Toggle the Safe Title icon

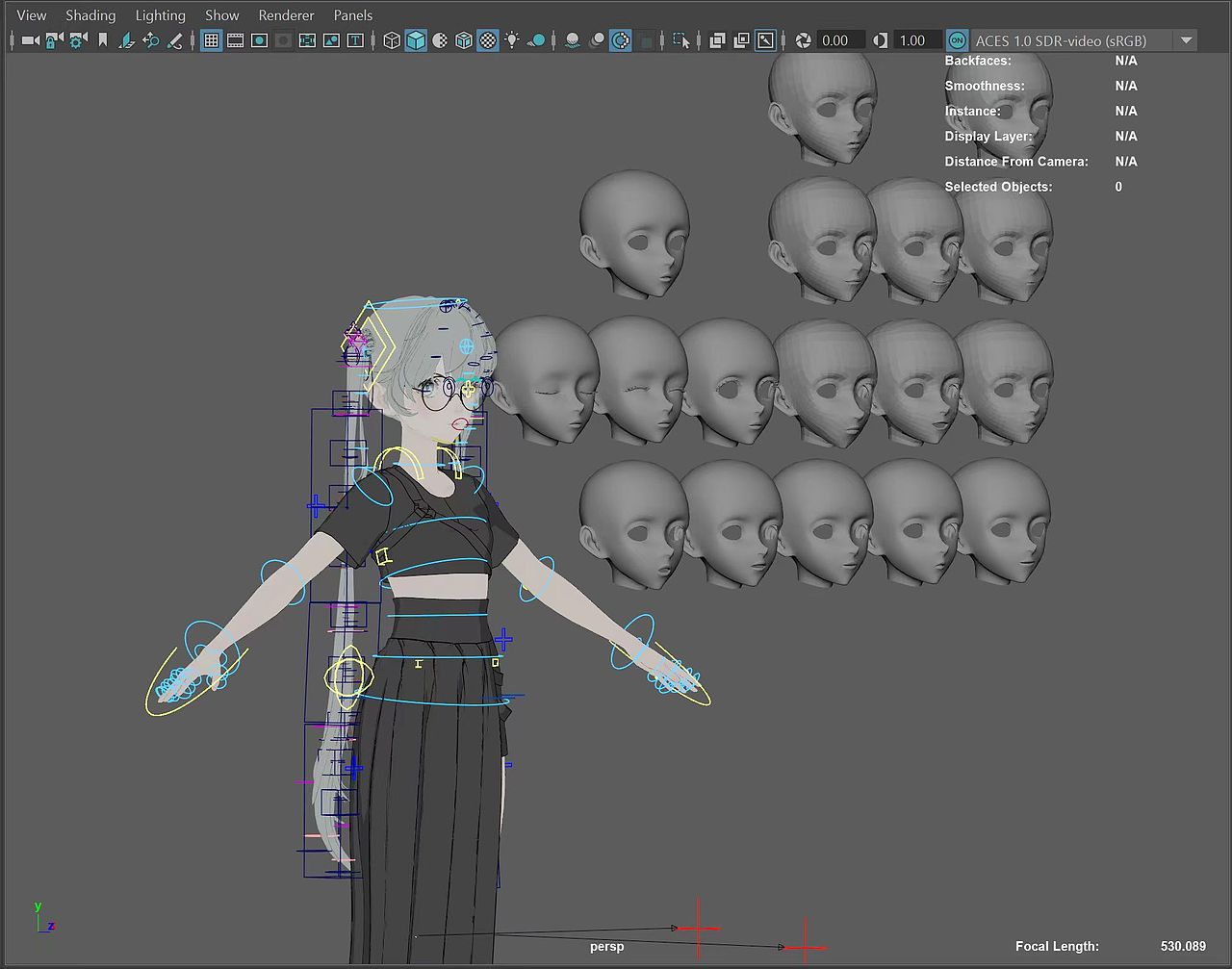pos(355,40)
